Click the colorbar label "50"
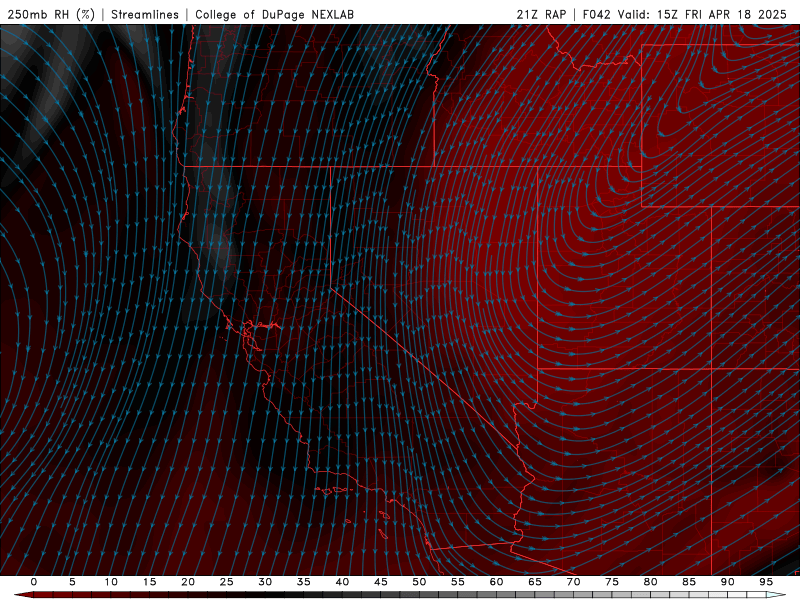Image resolution: width=800 pixels, height=600 pixels. tap(419, 582)
